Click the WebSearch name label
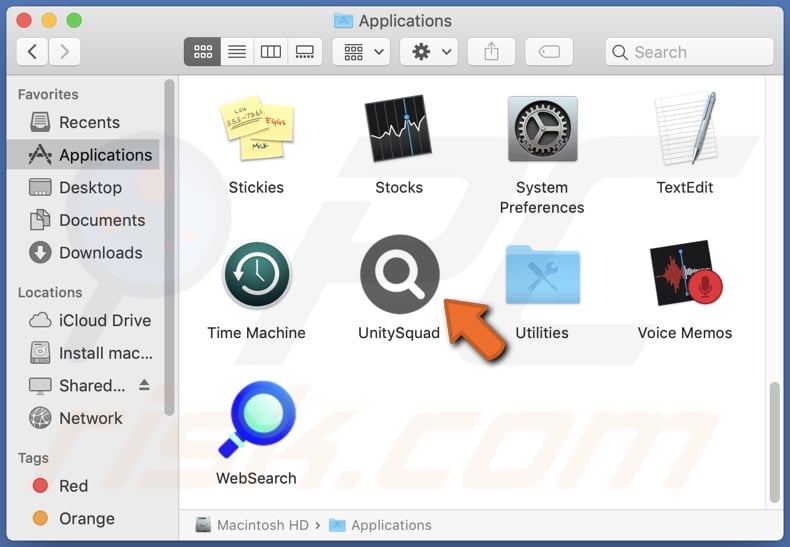This screenshot has width=790, height=547. click(x=256, y=478)
